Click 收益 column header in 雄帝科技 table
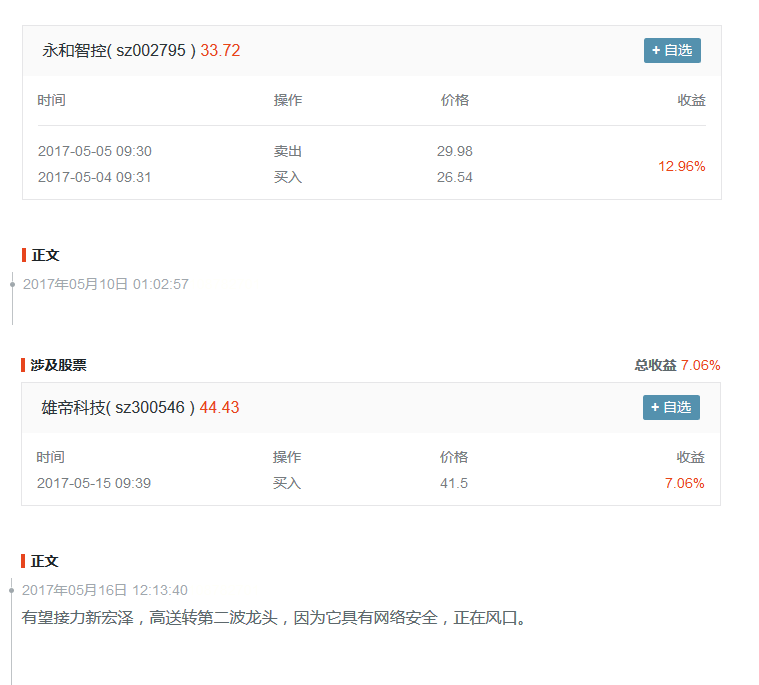Screen dimensions: 759x685 690,457
